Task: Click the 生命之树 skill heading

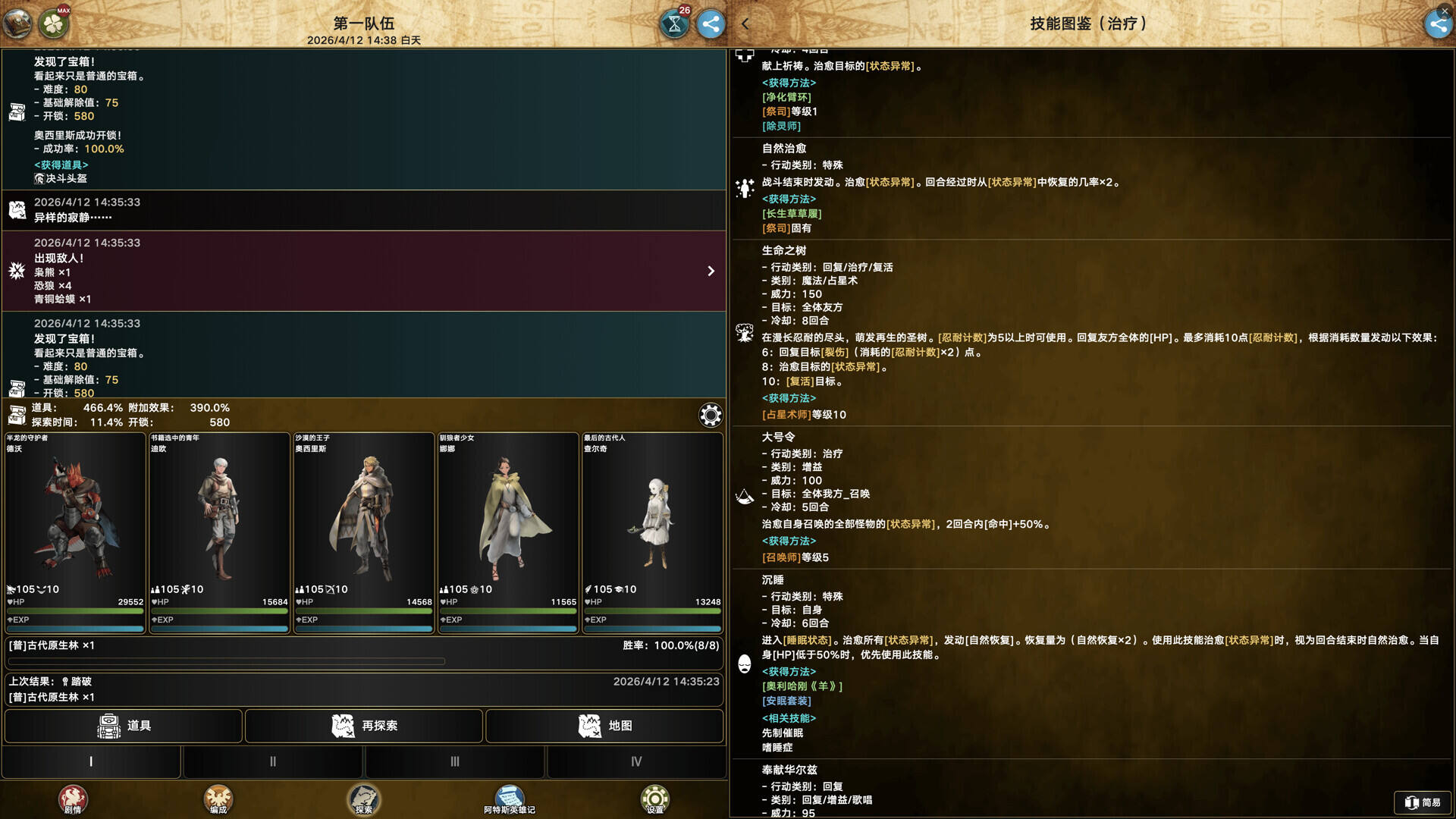Action: tap(784, 251)
